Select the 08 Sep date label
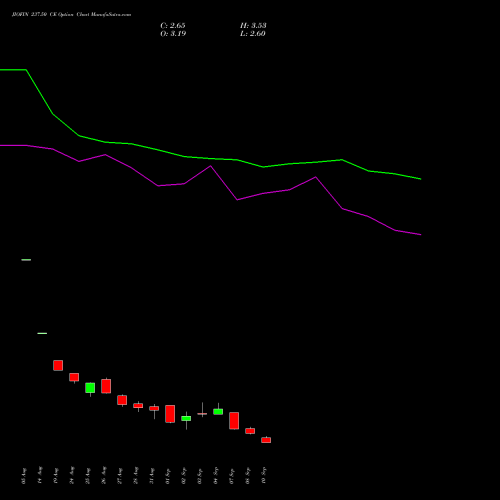 248,476
